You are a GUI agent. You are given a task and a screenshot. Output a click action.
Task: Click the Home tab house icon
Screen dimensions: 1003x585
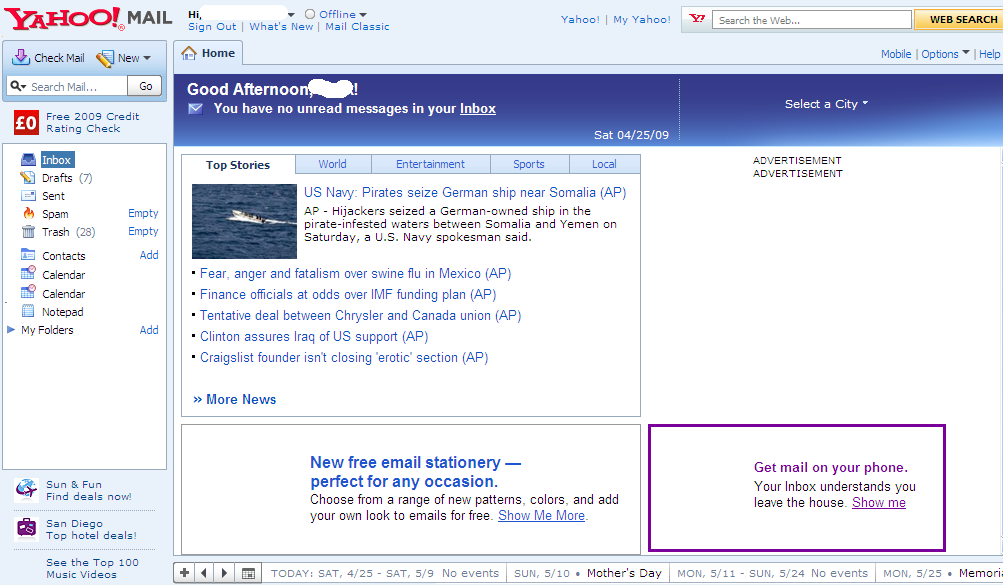(189, 53)
